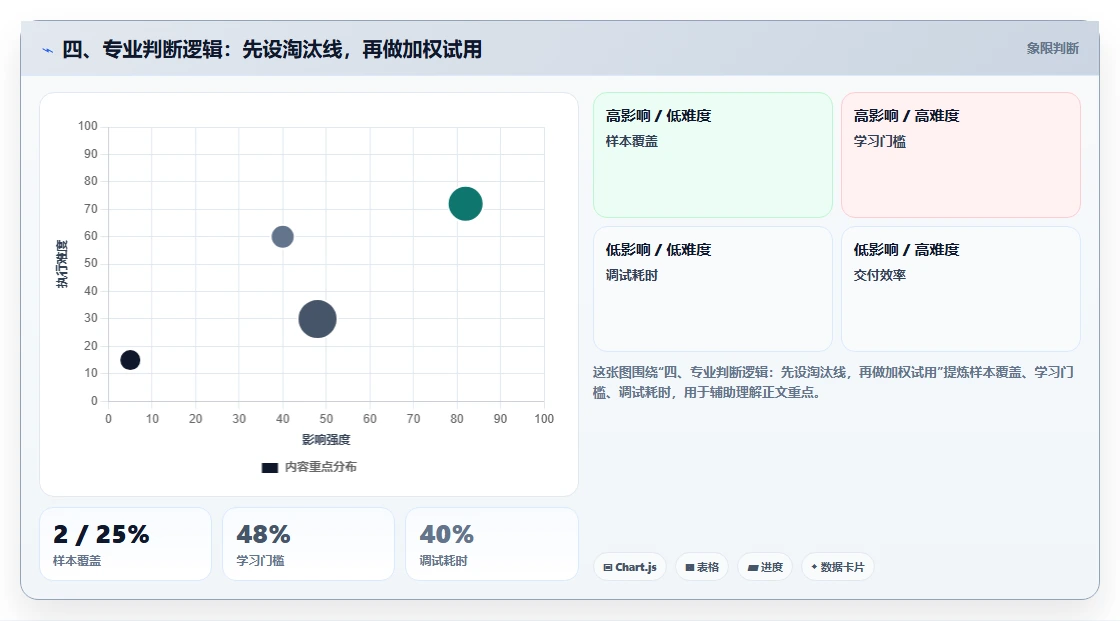
Task: Click the 内容重点分布 legend label
Action: pyautogui.click(x=321, y=467)
